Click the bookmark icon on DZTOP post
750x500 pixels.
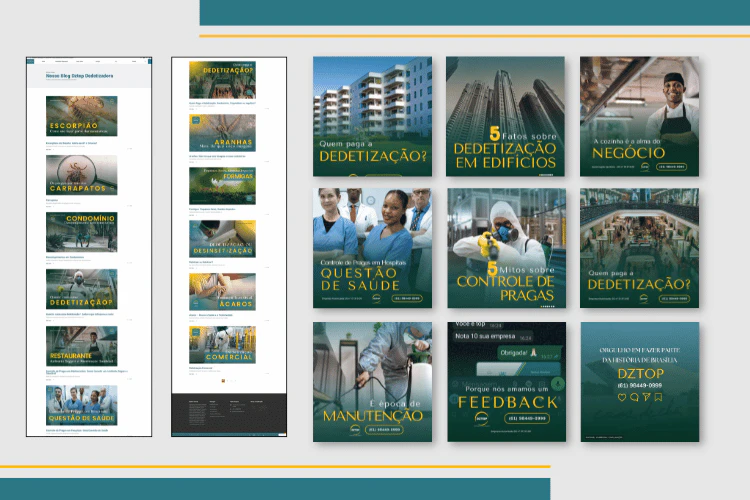pyautogui.click(x=658, y=397)
